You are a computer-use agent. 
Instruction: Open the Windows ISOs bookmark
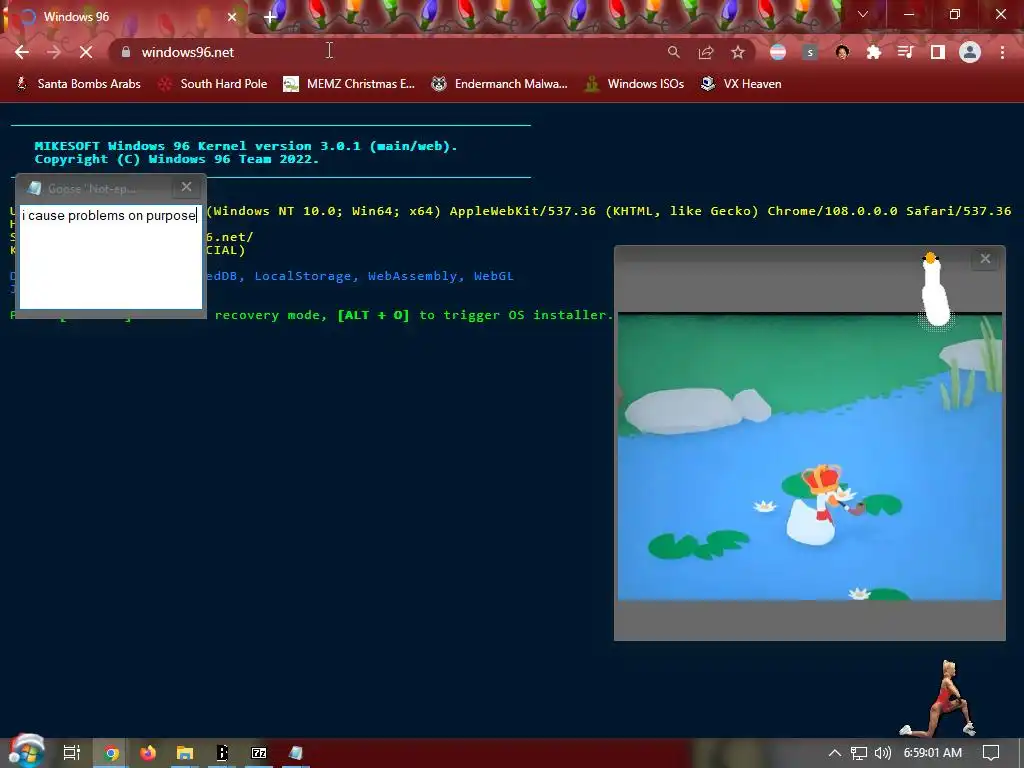(634, 84)
